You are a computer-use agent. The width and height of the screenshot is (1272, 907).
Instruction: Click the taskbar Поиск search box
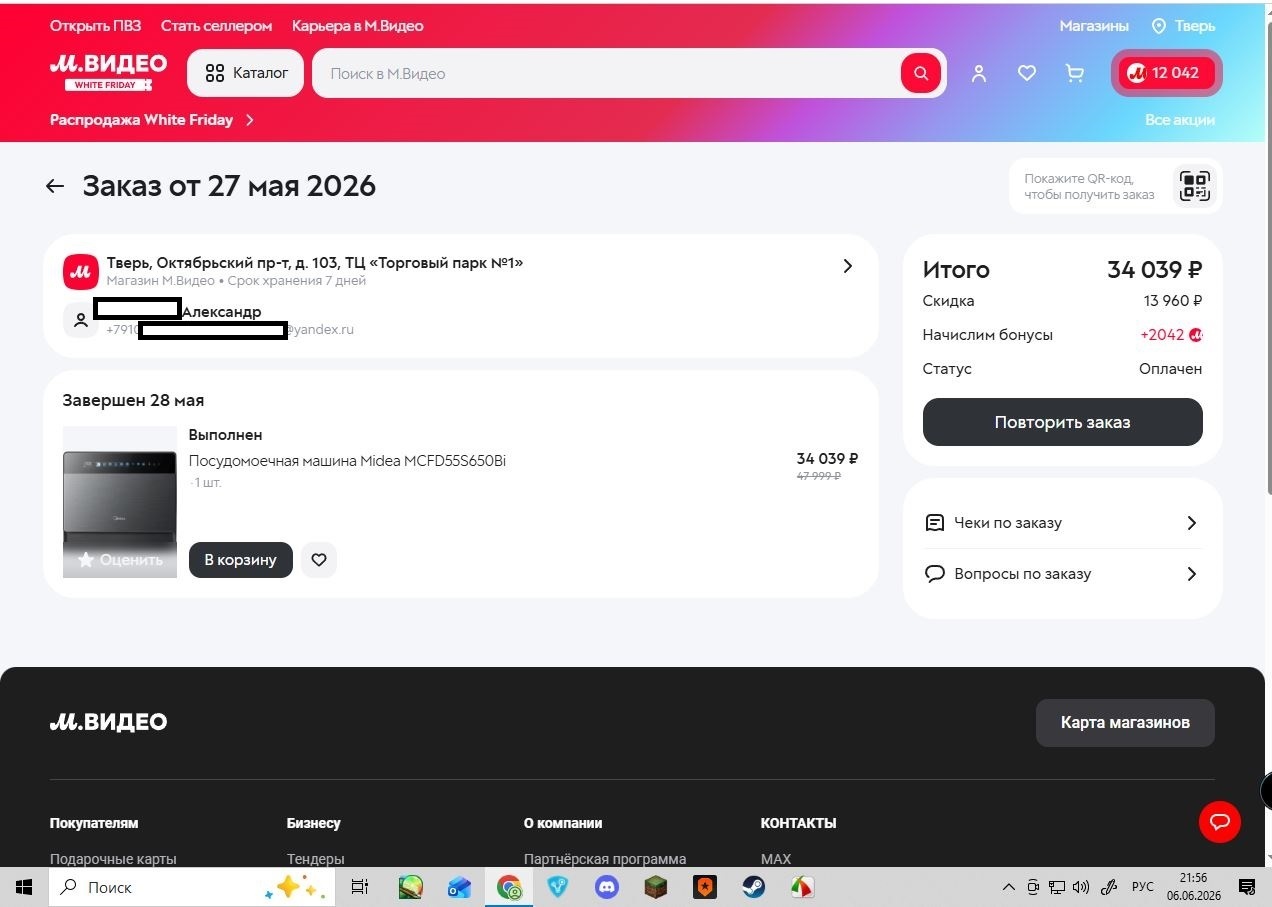190,887
